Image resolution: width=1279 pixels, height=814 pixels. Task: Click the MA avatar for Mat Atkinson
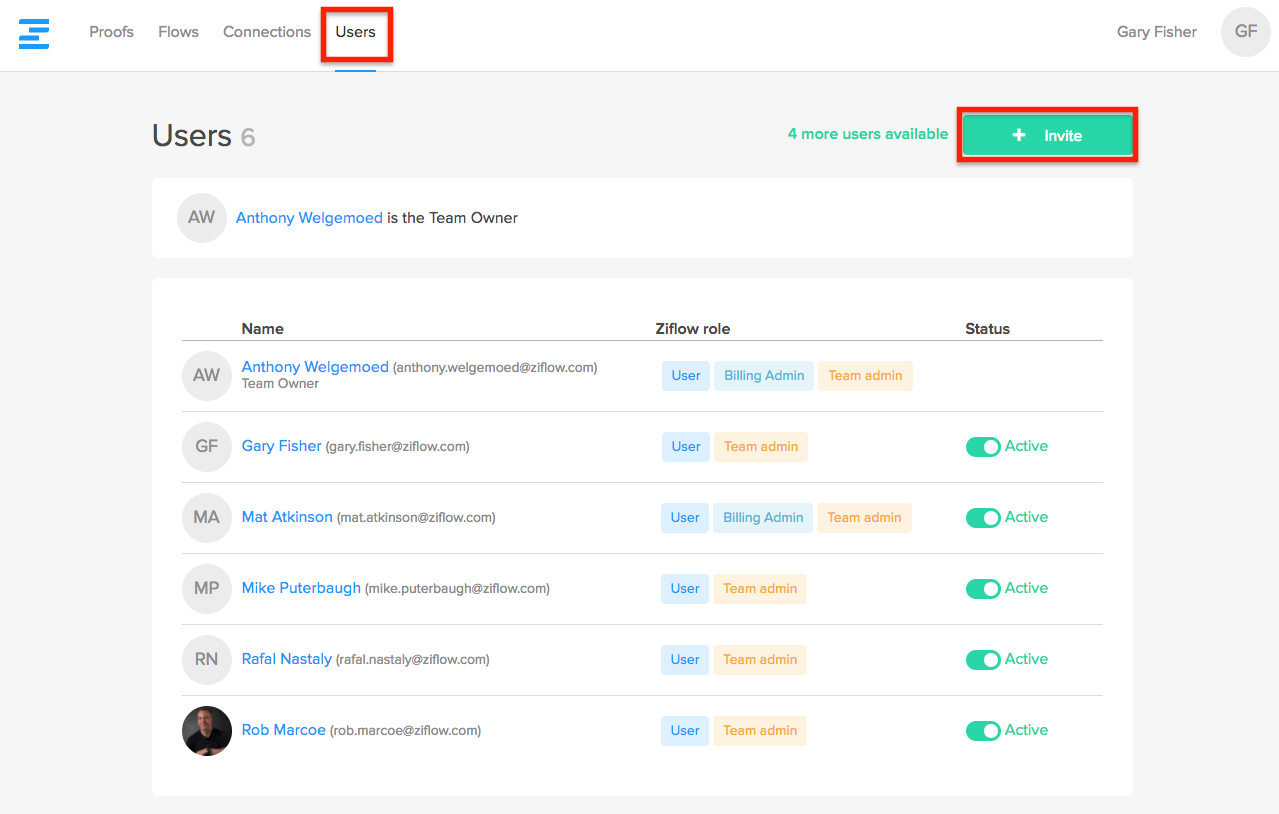point(206,518)
